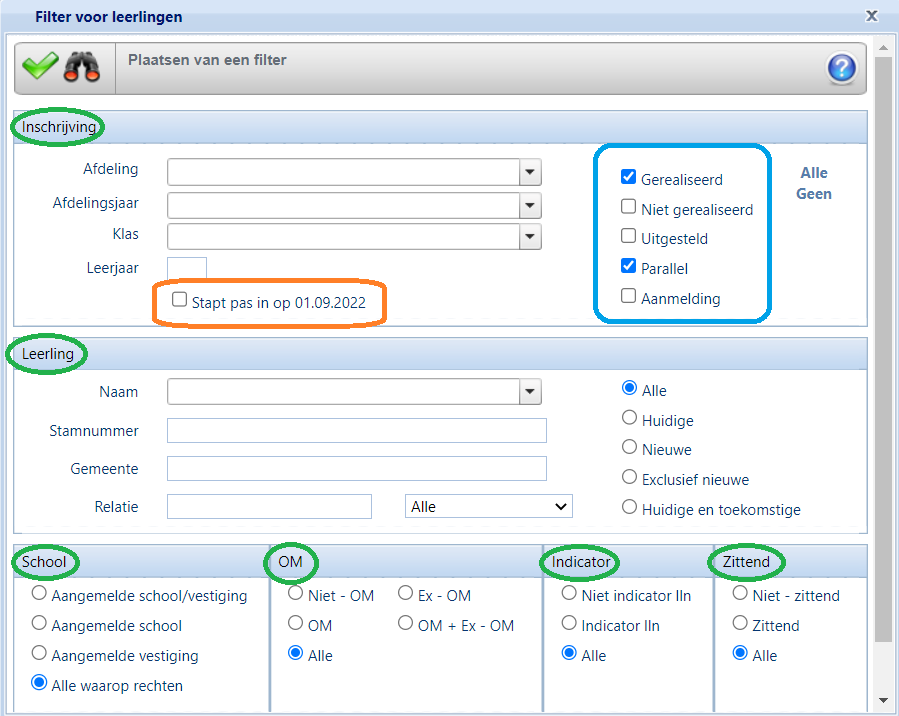Open help via the blue question mark
This screenshot has height=716, width=899.
pos(841,68)
